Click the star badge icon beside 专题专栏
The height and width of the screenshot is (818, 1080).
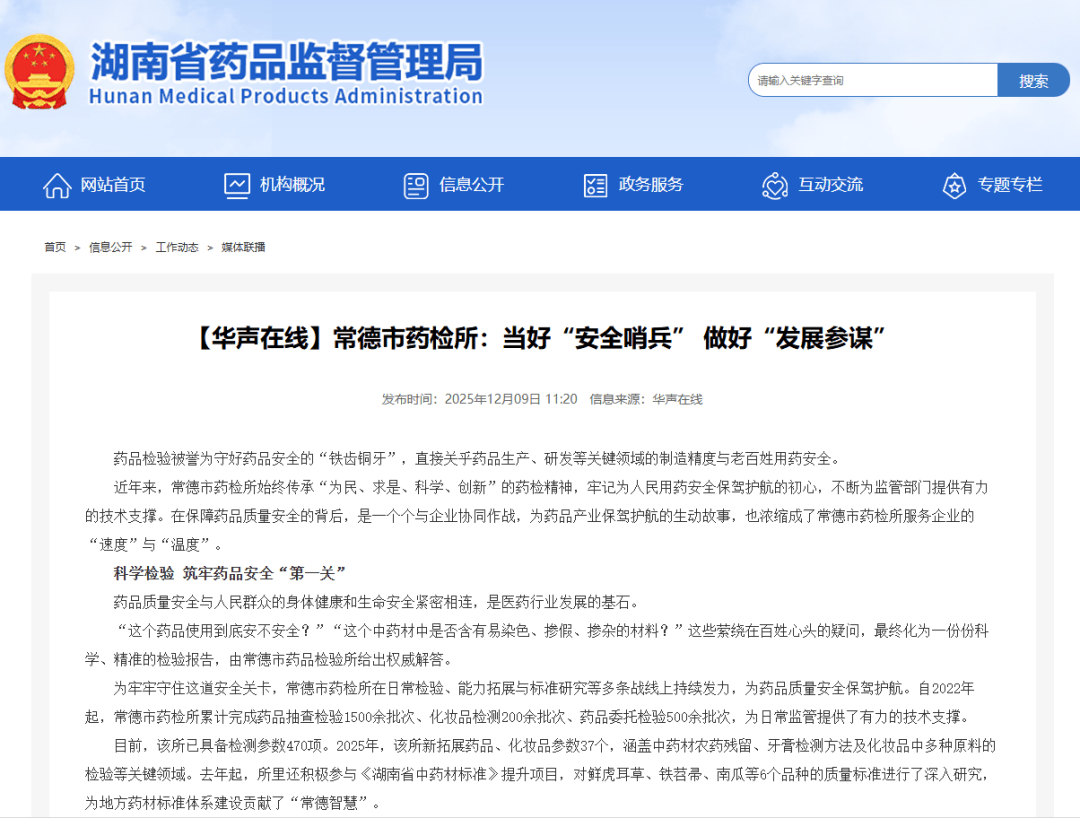pyautogui.click(x=954, y=185)
